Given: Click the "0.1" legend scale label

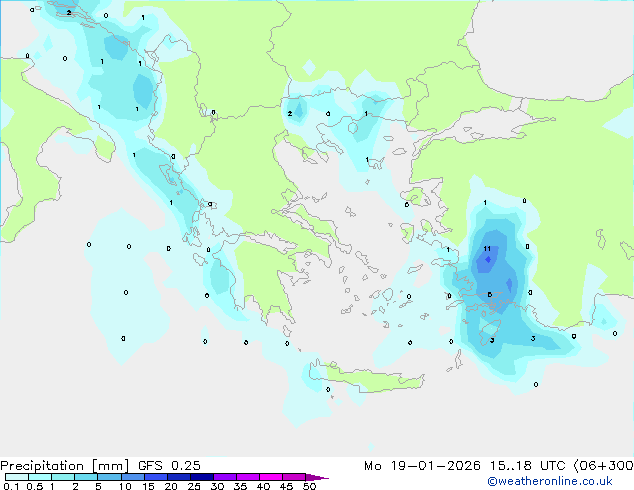Looking at the screenshot, I should [11, 486].
